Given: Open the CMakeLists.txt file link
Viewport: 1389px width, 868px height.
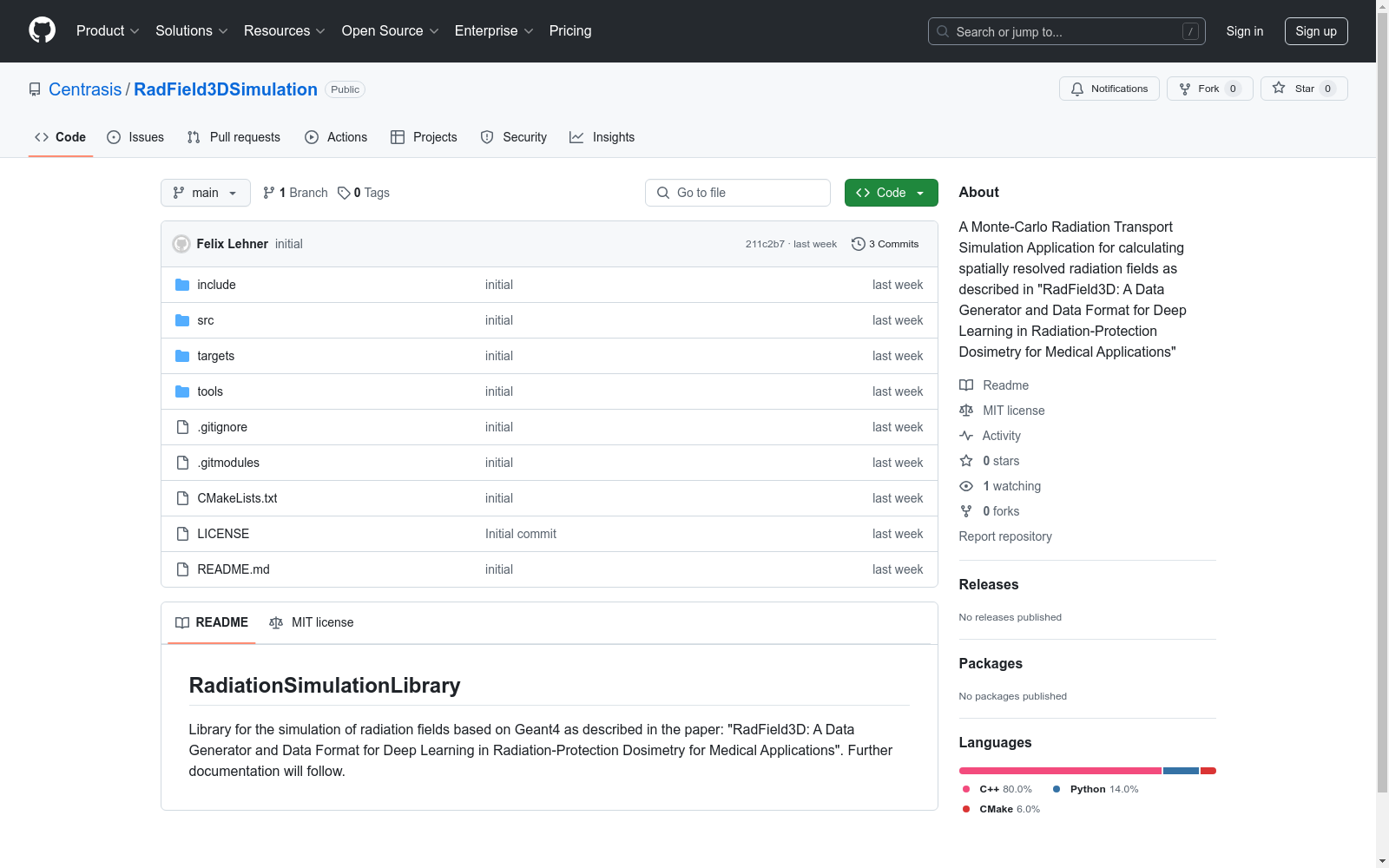Looking at the screenshot, I should [x=237, y=498].
